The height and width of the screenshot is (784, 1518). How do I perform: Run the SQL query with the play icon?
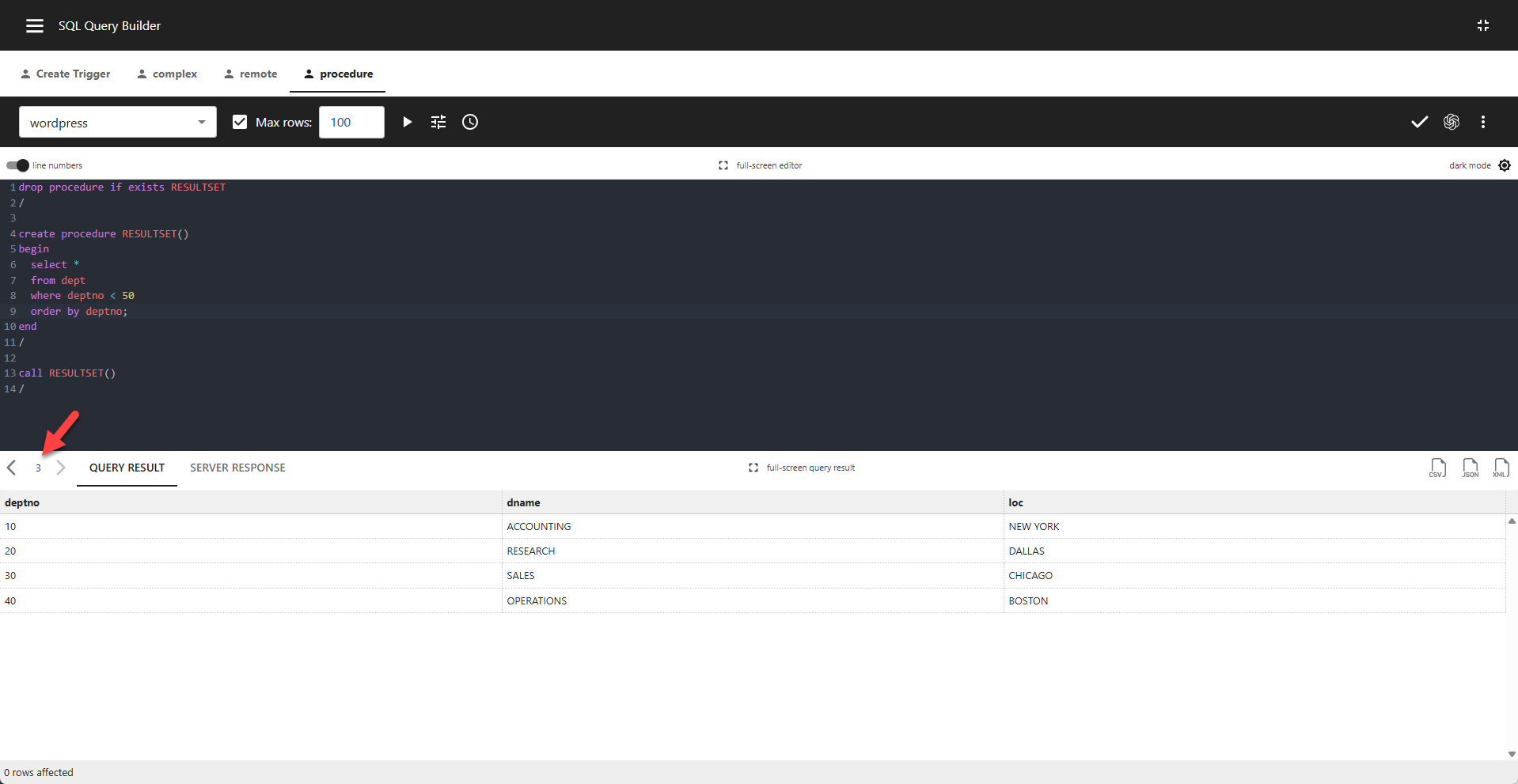pos(407,122)
